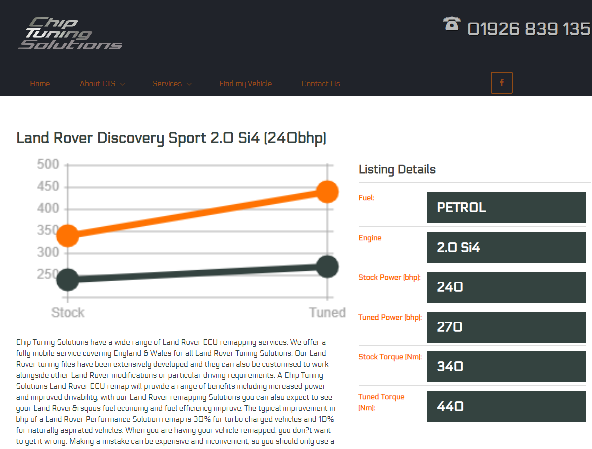Click the 450 value on chart axis
Screen dimensions: 592x449
(48, 186)
